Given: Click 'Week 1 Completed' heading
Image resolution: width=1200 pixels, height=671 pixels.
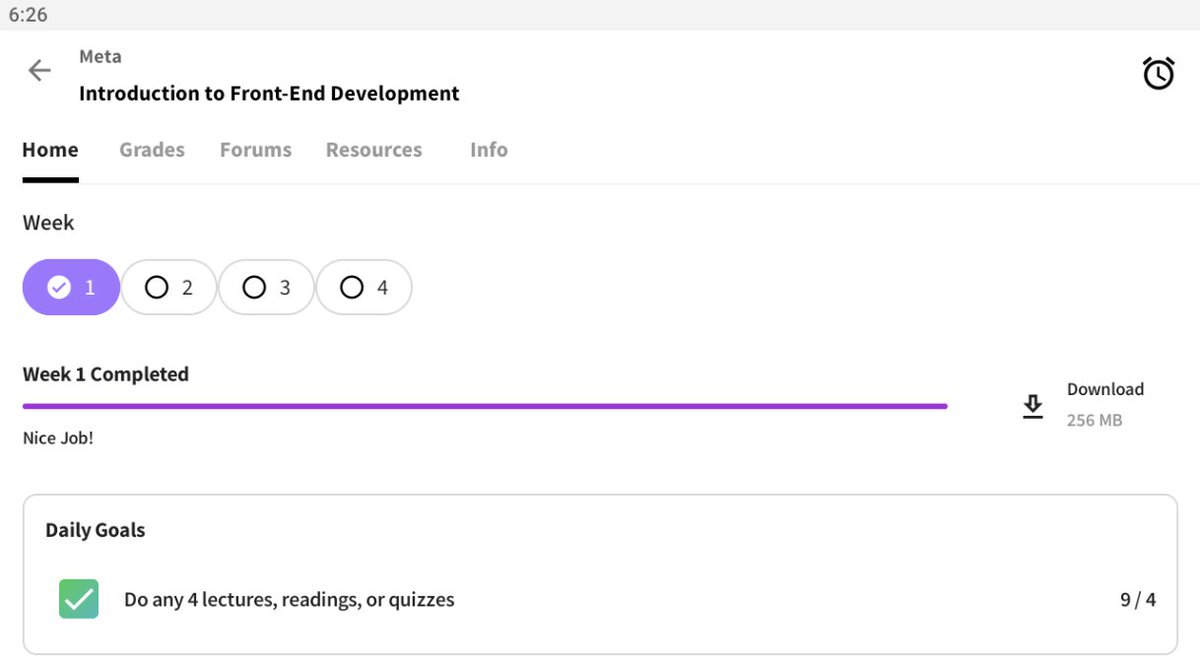Looking at the screenshot, I should pyautogui.click(x=106, y=374).
